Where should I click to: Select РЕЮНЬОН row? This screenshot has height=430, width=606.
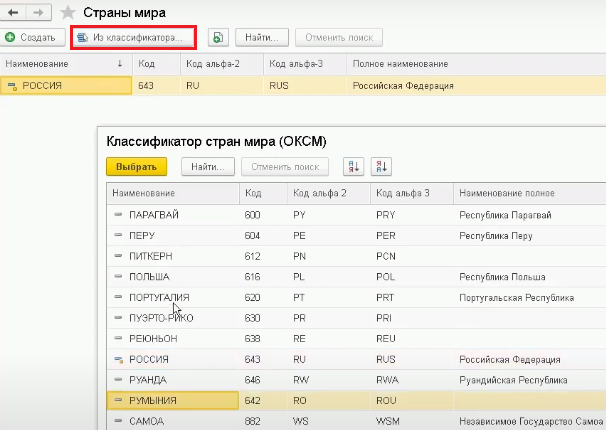(356, 338)
